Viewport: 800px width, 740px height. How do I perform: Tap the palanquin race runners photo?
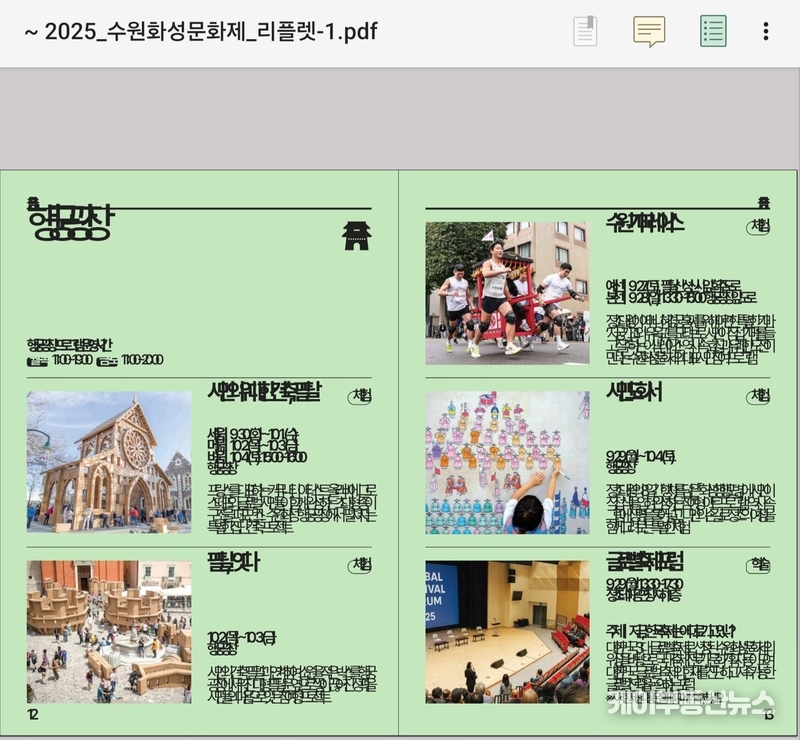coord(508,293)
